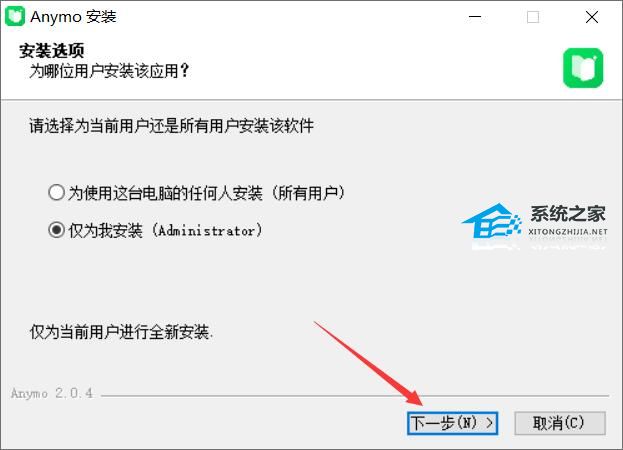
Task: Click the large green Anymo logo
Action: point(583,68)
